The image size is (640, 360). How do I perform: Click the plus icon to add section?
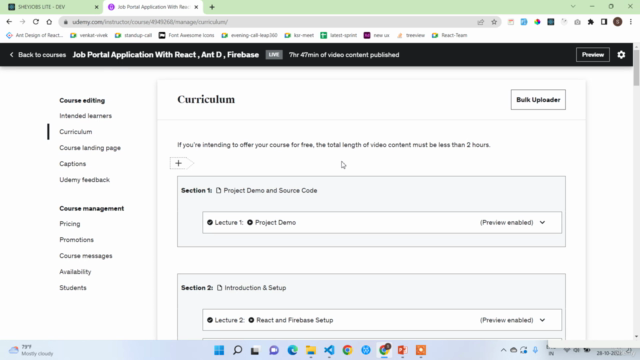[x=178, y=163]
